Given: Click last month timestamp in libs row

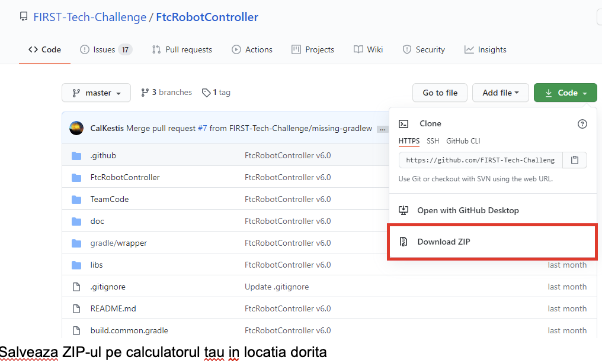Looking at the screenshot, I should (567, 265).
